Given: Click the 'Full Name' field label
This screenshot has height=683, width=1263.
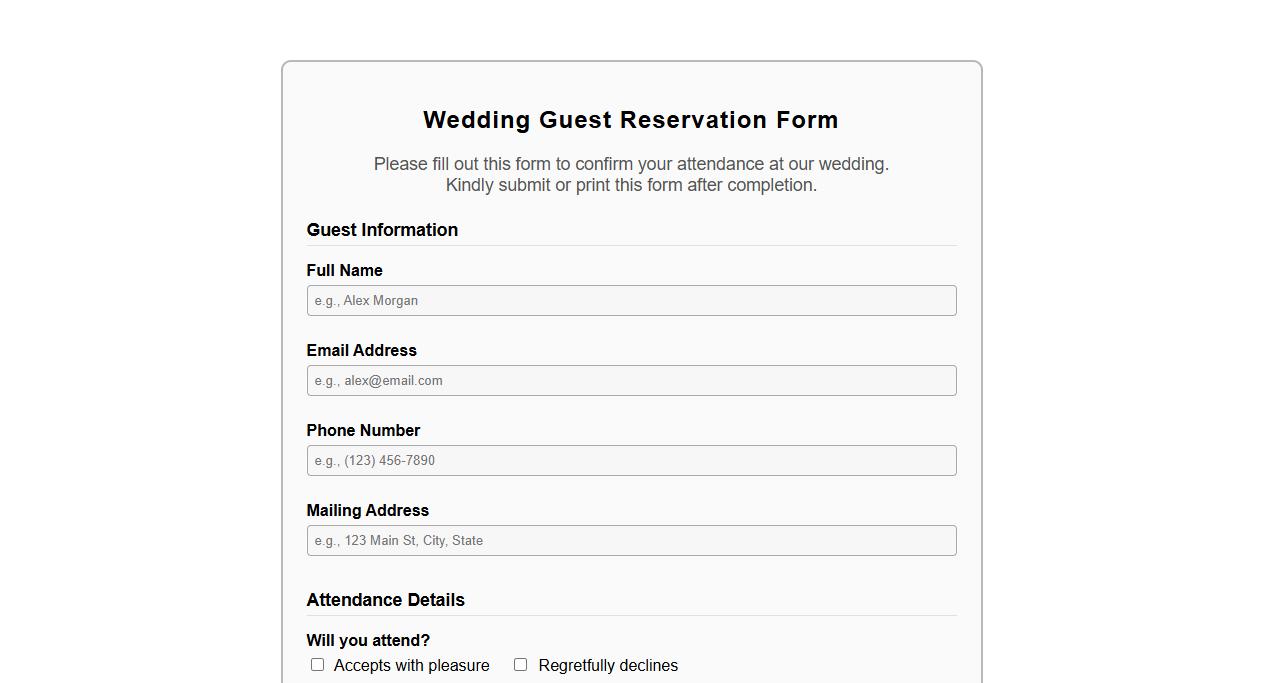Looking at the screenshot, I should point(344,270).
